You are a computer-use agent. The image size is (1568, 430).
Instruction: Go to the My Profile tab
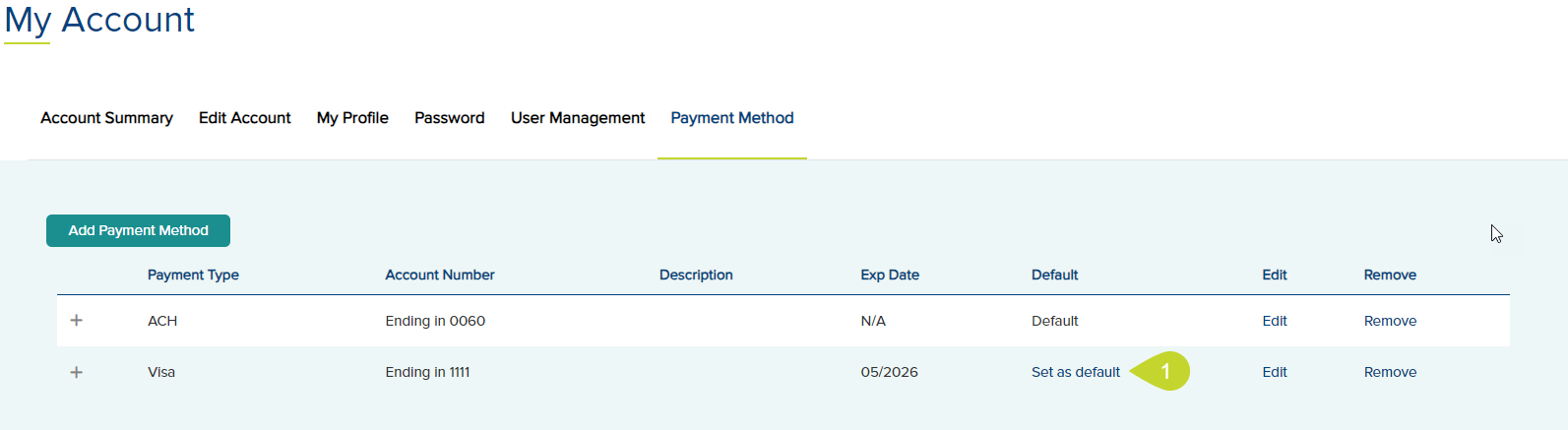point(352,118)
